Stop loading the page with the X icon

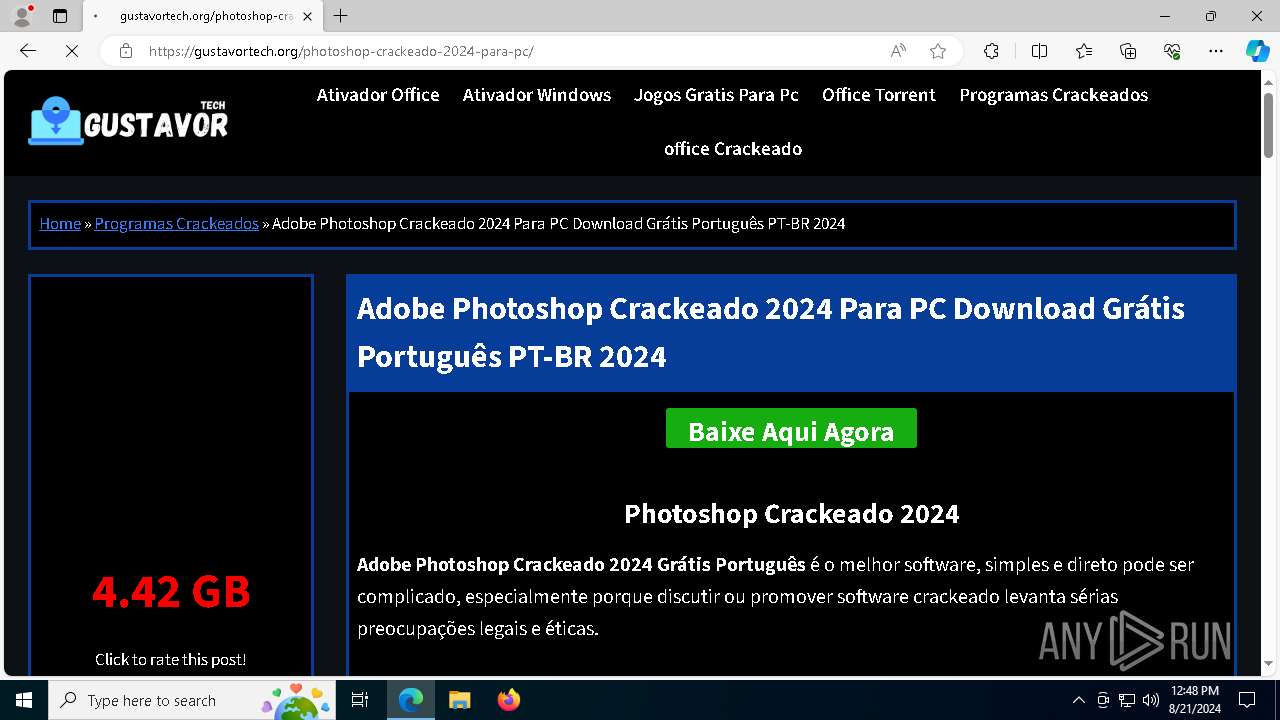[x=71, y=51]
